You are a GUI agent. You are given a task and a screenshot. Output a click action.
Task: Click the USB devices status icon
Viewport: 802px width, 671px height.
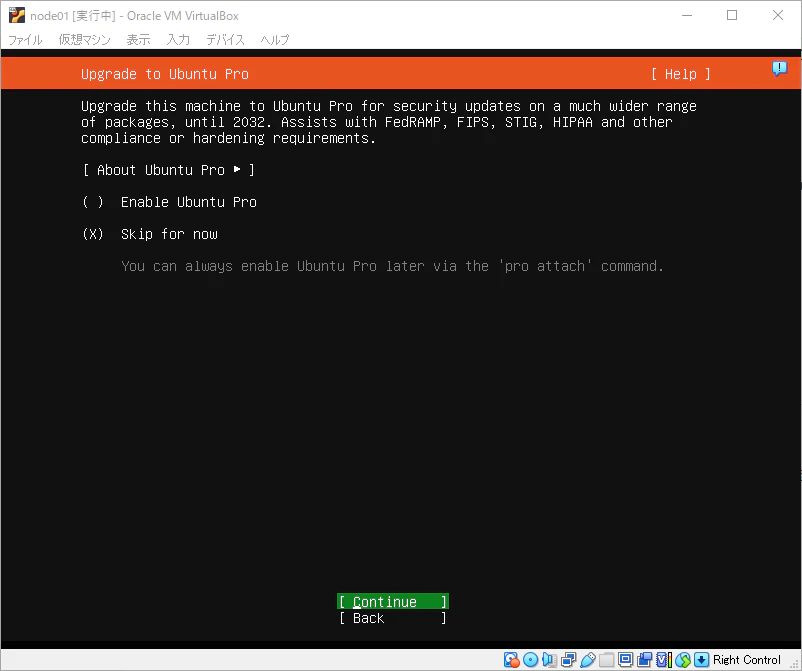point(588,660)
